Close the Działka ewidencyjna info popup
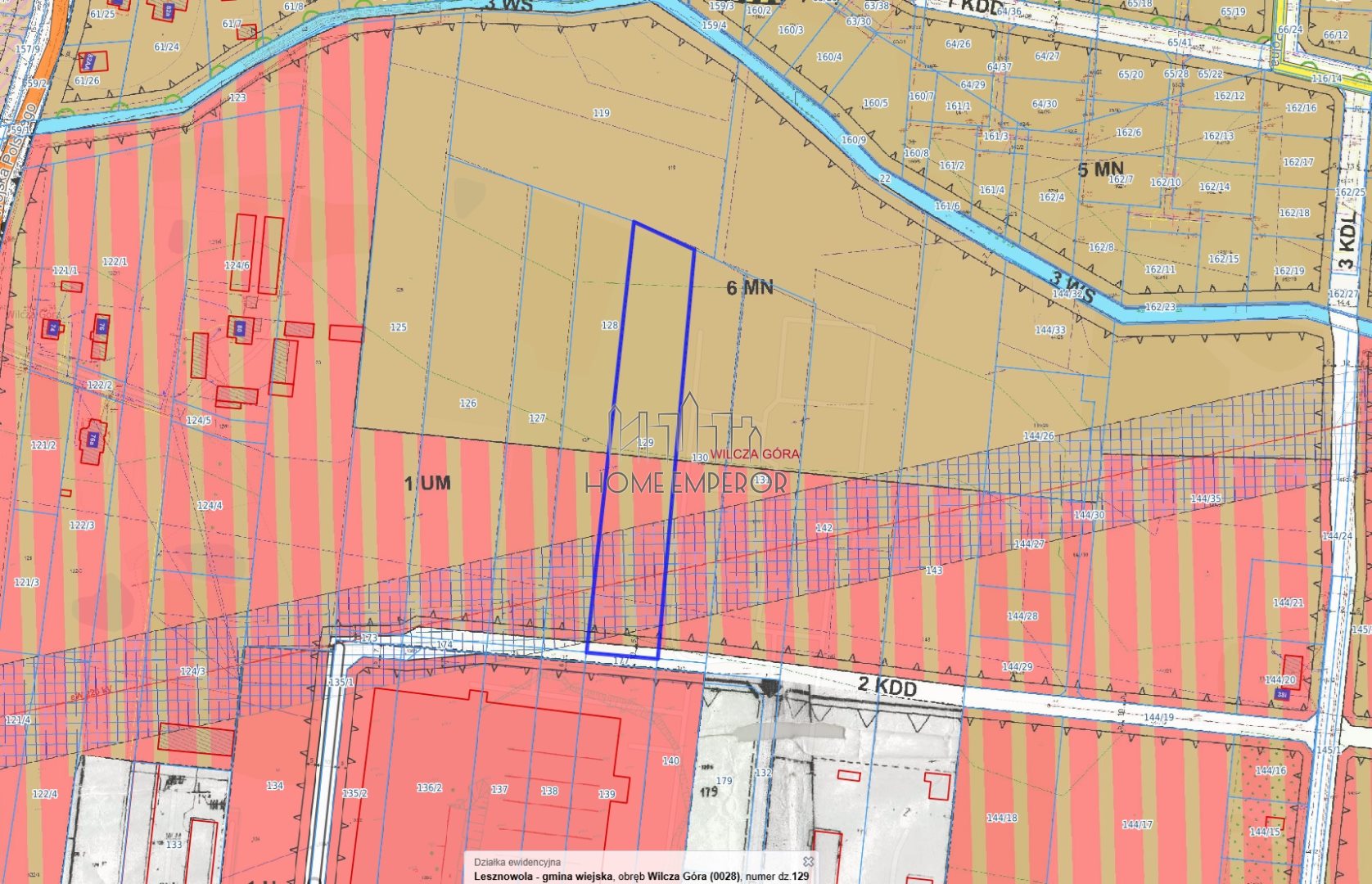Viewport: 1372px width, 884px height. pyautogui.click(x=808, y=861)
